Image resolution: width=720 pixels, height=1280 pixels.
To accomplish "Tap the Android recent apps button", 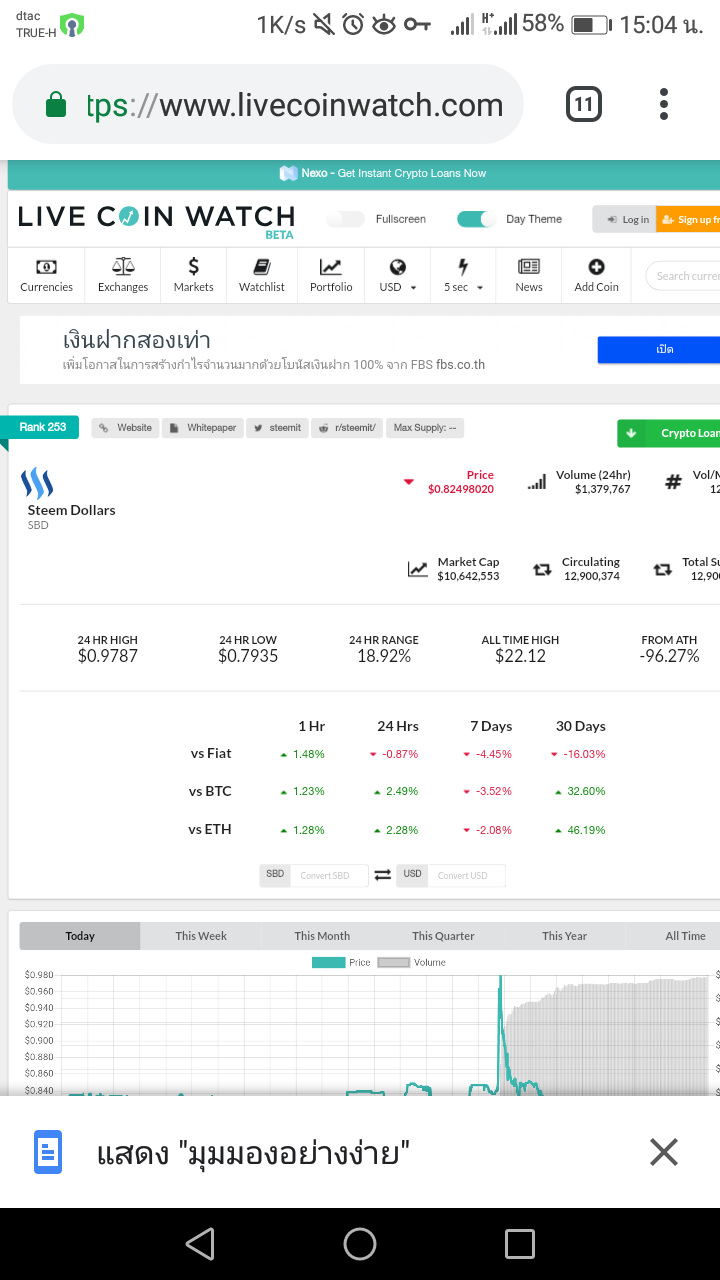I will click(520, 1244).
